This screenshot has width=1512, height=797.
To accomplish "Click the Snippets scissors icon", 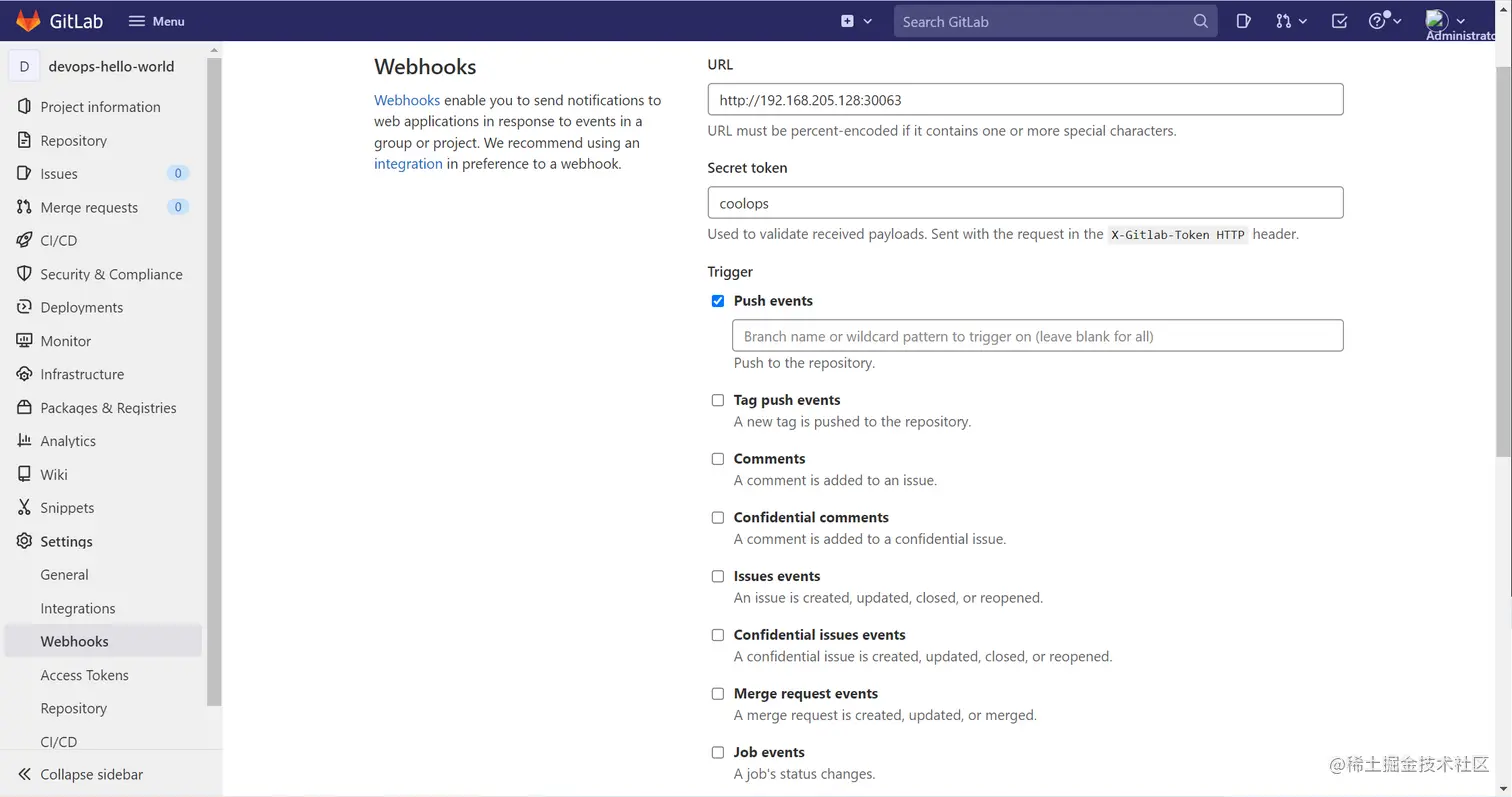I will tap(24, 507).
